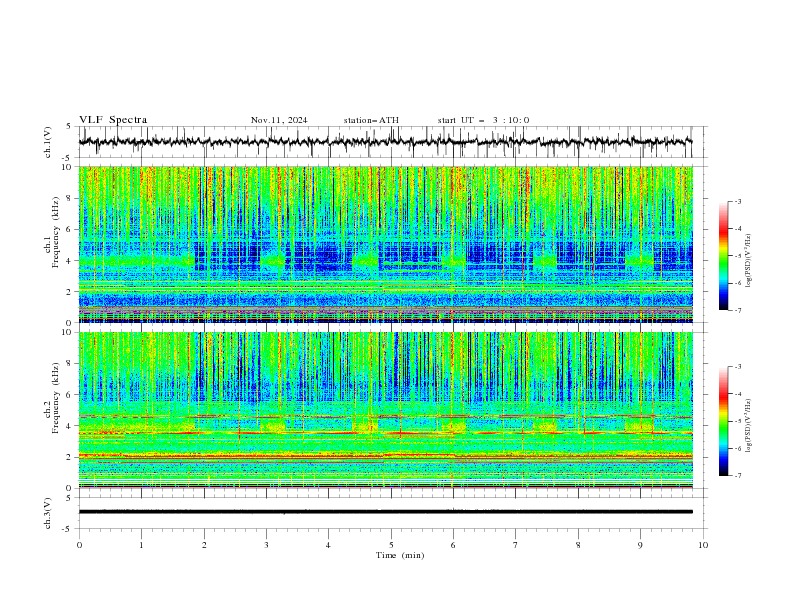Click the "-3" label on ch.2 color bar
Screen dimensions: 792x612
737,367
